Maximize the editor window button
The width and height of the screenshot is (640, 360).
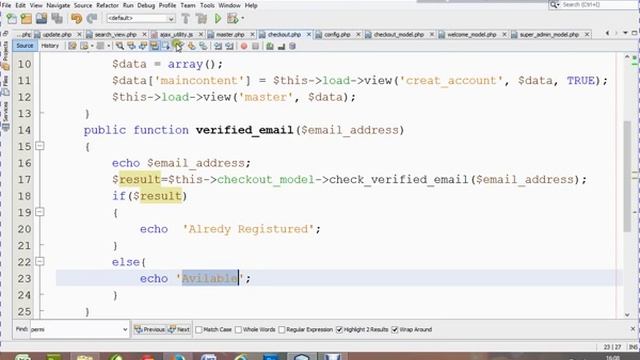(635, 33)
